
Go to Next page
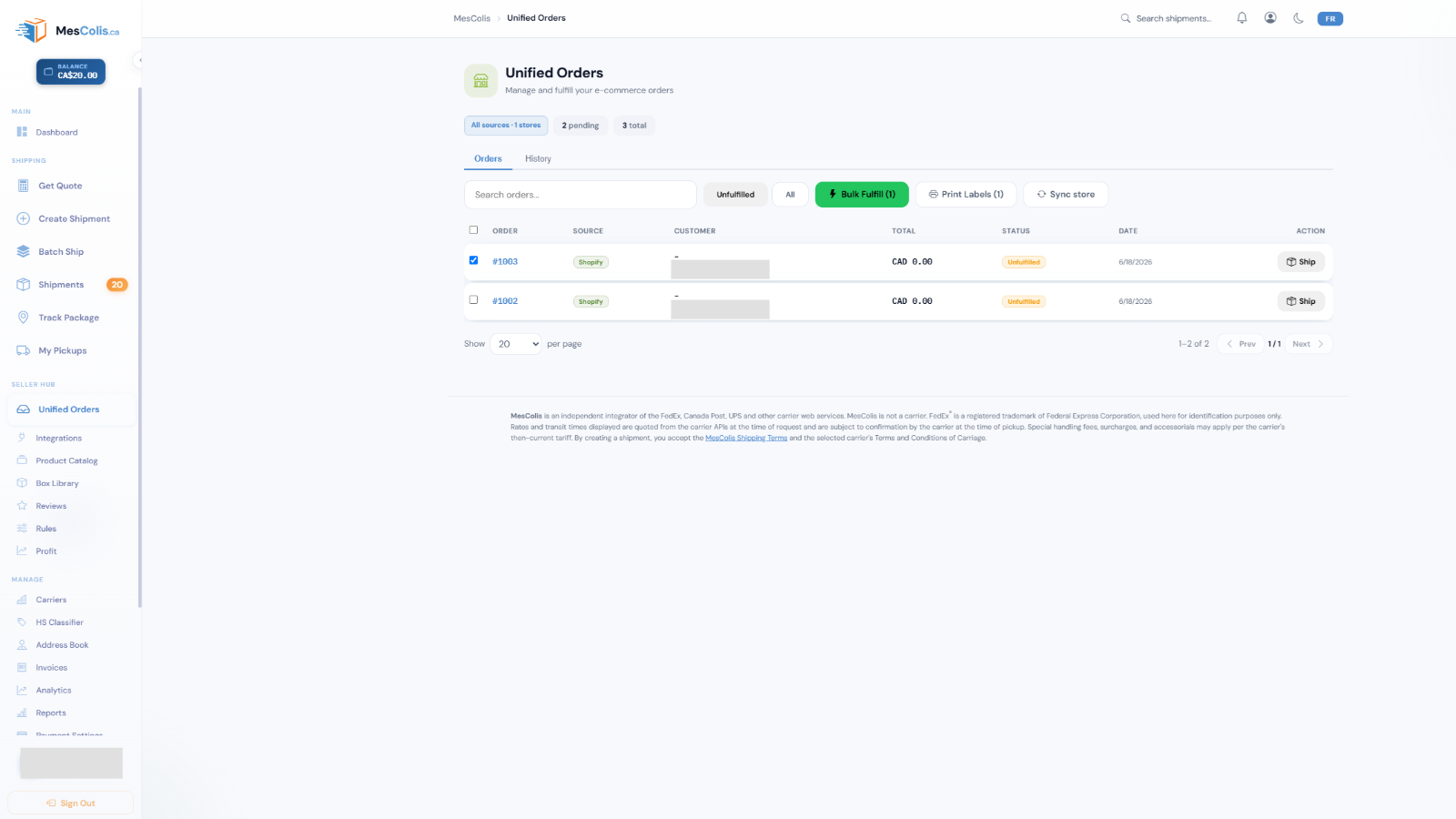pos(1309,344)
